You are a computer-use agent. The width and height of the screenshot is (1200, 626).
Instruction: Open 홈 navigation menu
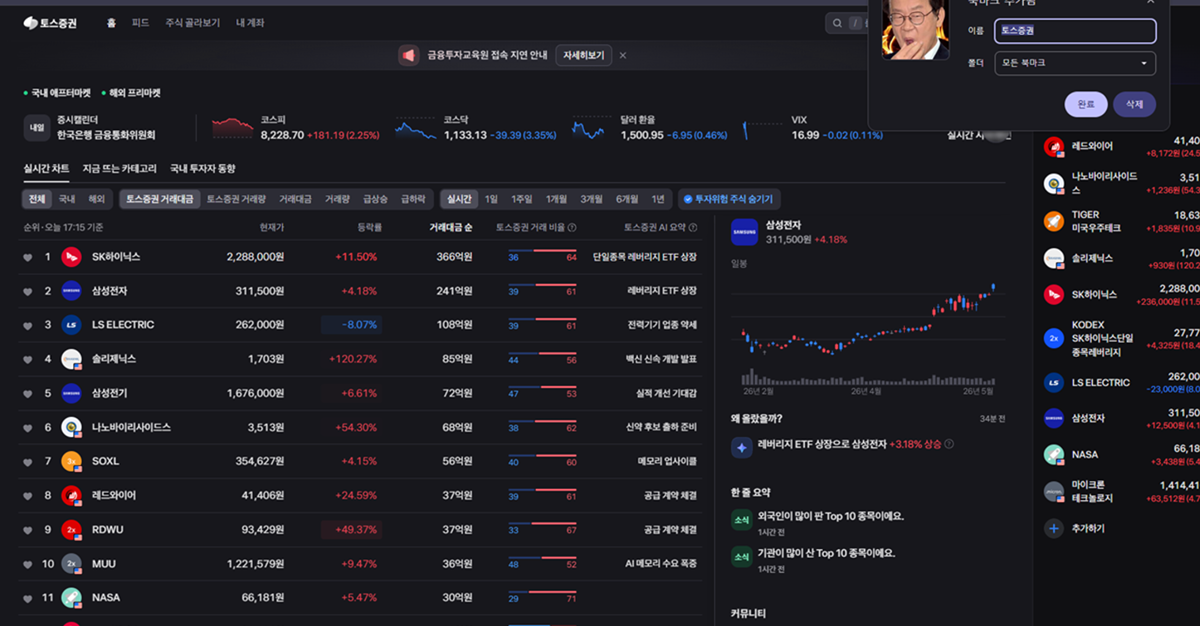point(111,22)
